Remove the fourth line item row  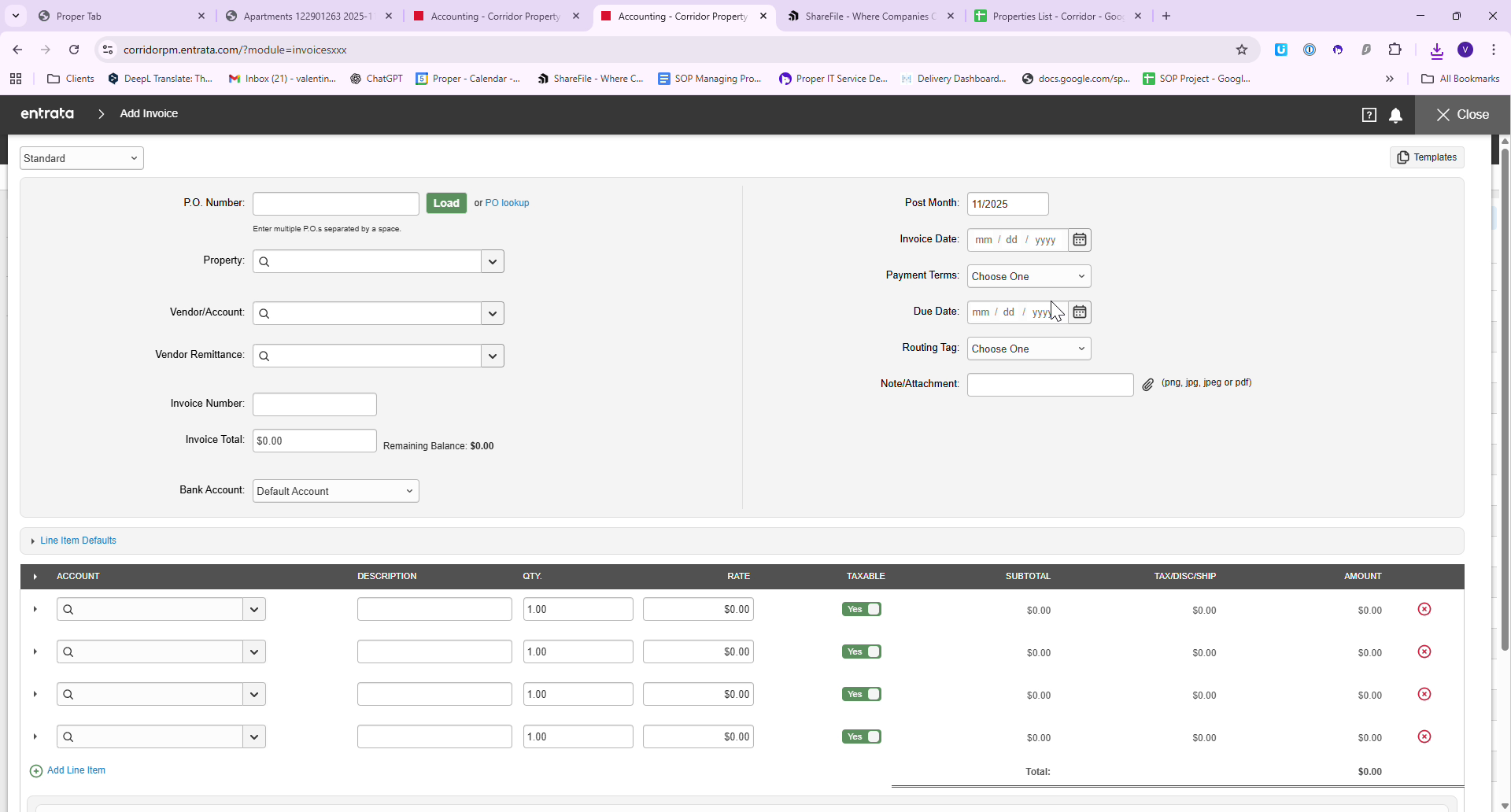[x=1424, y=736]
